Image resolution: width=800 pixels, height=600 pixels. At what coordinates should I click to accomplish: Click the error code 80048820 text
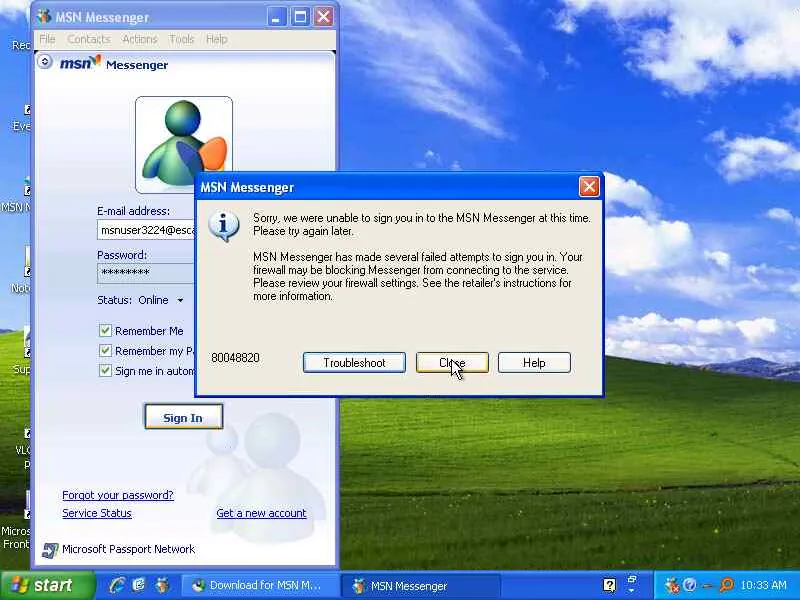(235, 358)
